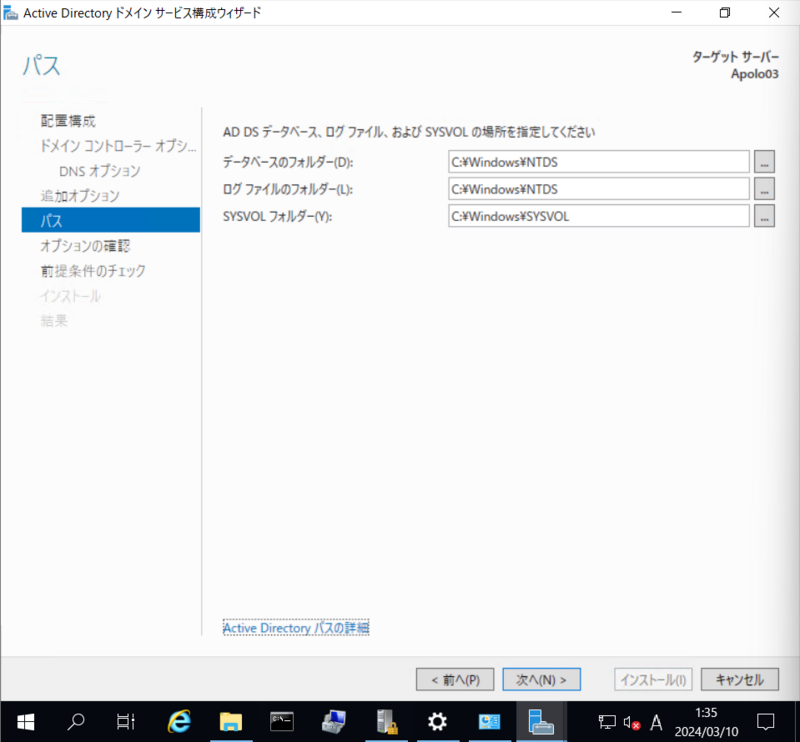This screenshot has height=742, width=800.
Task: Open the Active Directory パスの詳細 link
Action: (296, 628)
